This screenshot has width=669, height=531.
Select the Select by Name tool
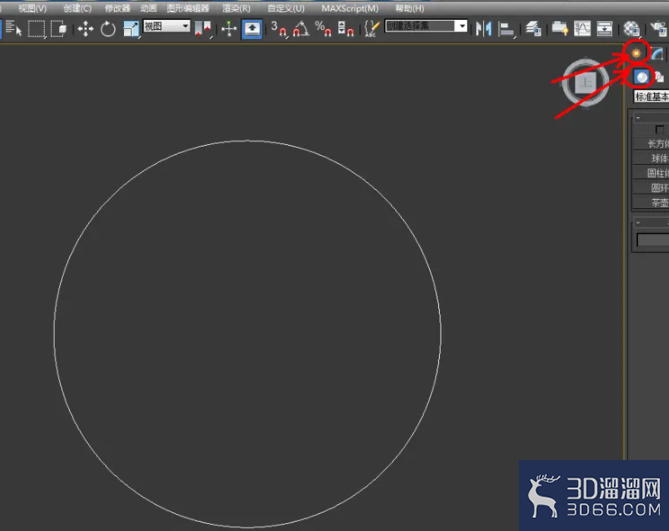click(13, 29)
